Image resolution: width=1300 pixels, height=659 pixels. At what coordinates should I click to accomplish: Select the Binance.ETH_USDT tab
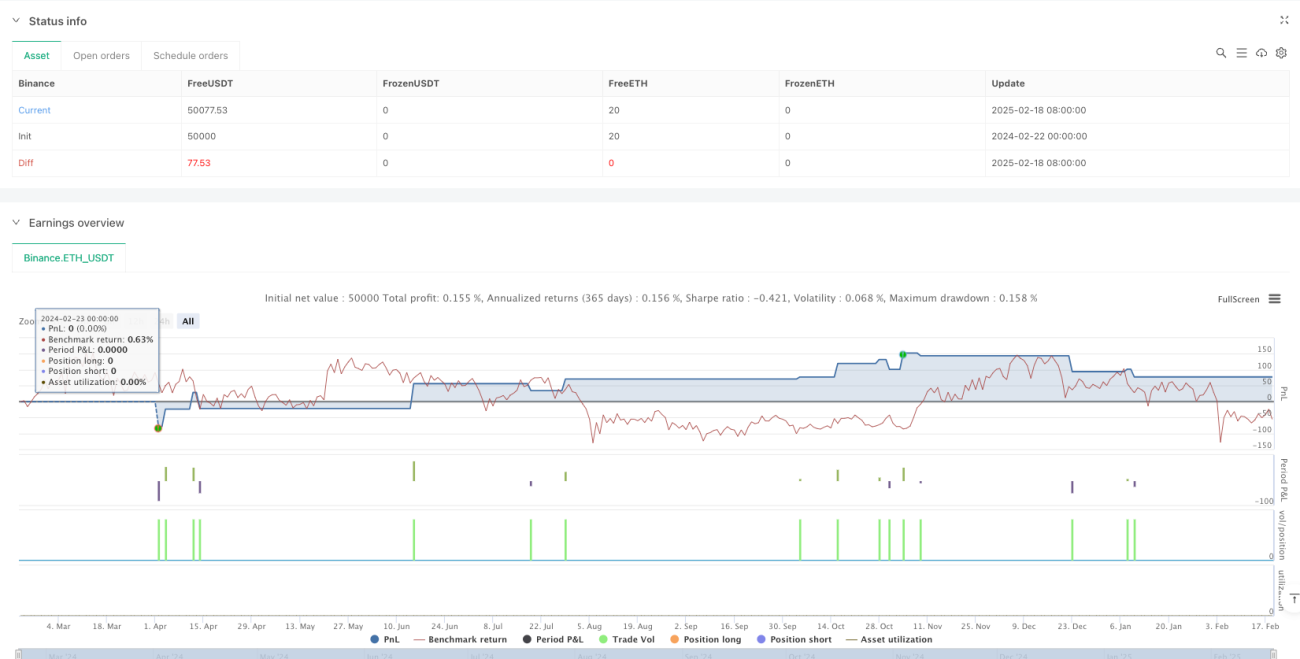coord(69,258)
